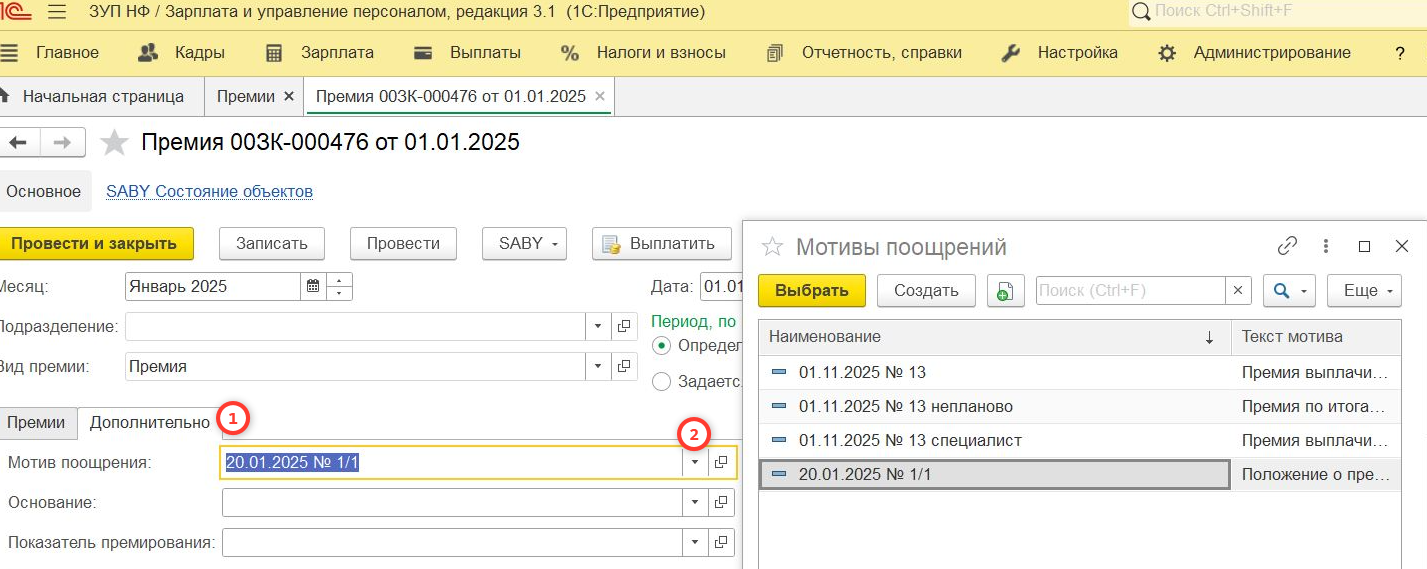Image resolution: width=1427 pixels, height=569 pixels.
Task: Select the Задается radio button
Action: tap(661, 381)
